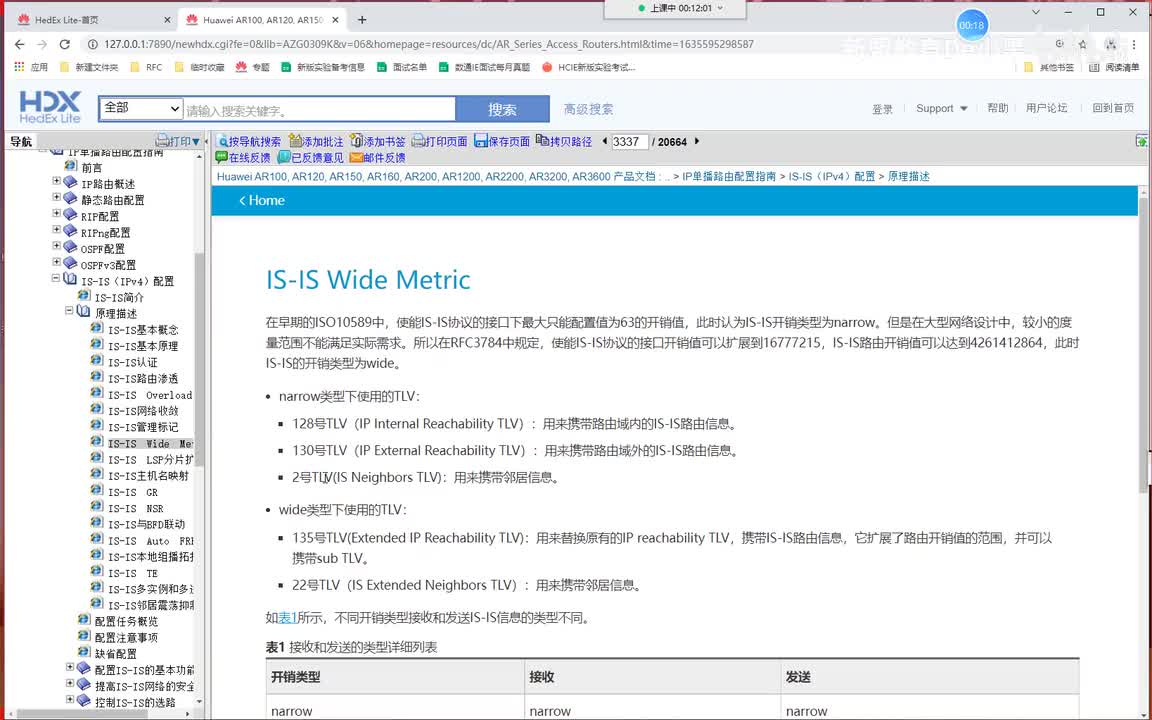Switch to Huawei AR100 browser tab
This screenshot has width=1152, height=720.
(x=262, y=20)
